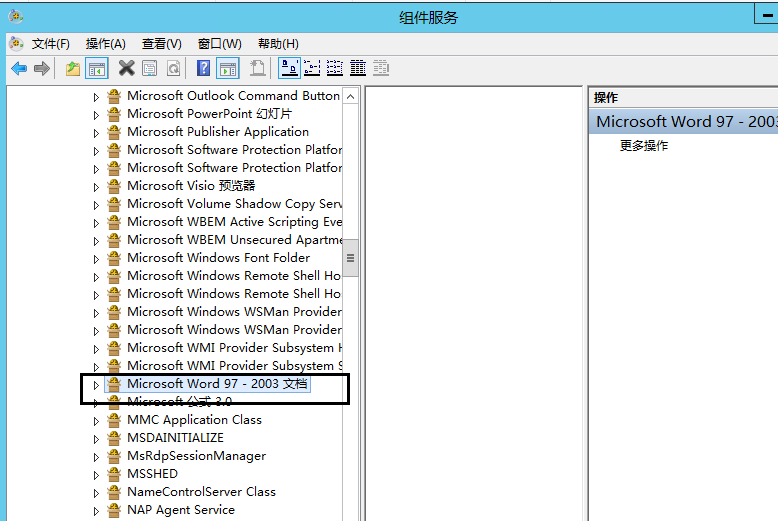This screenshot has height=521, width=778.
Task: Expand the Microsoft WBEM Unsecured Apartment node
Action: pyautogui.click(x=96, y=241)
